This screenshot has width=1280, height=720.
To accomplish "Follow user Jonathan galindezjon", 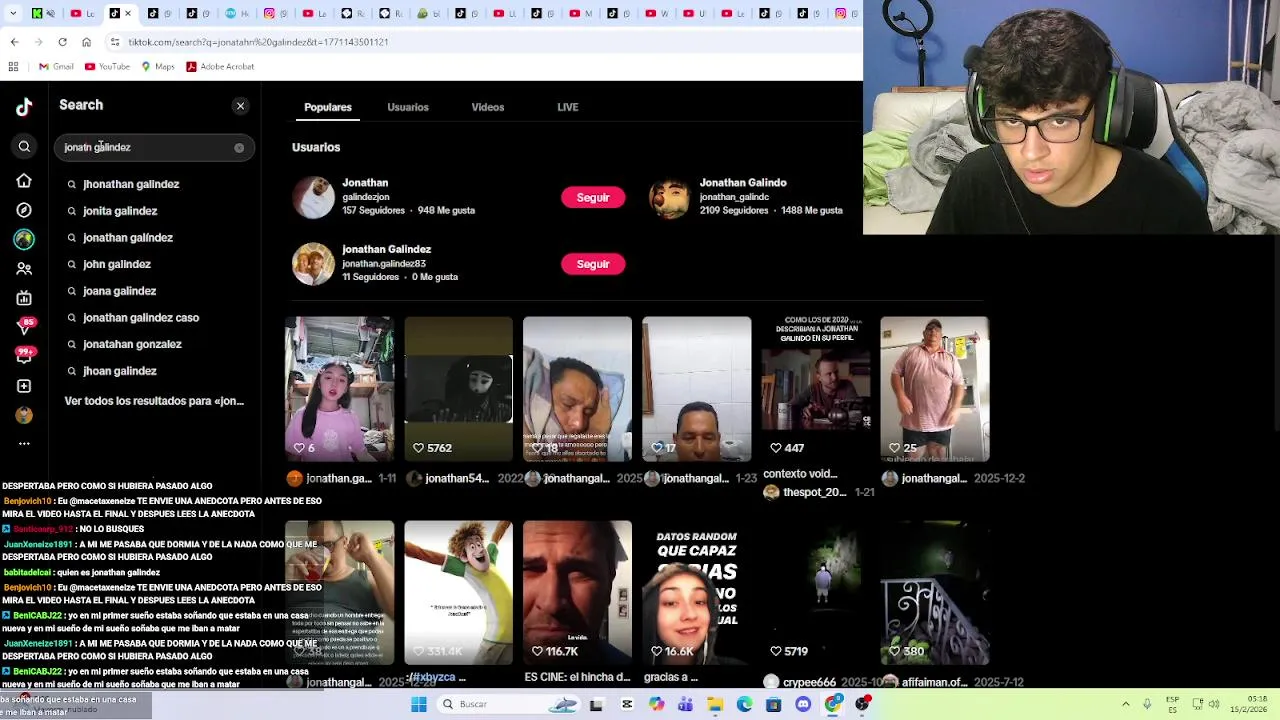I will (593, 198).
